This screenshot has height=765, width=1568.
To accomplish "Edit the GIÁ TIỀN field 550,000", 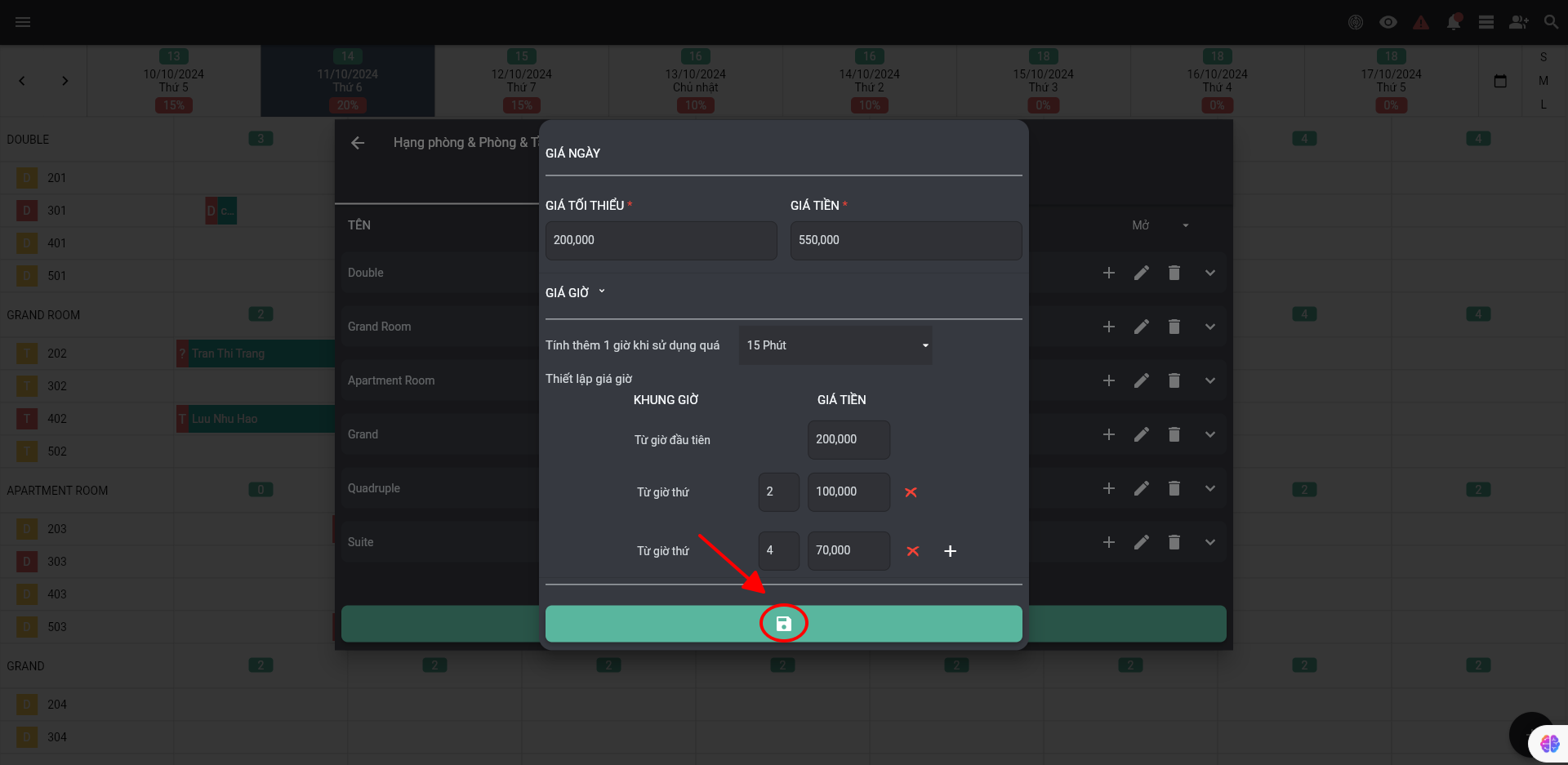I will [x=906, y=241].
